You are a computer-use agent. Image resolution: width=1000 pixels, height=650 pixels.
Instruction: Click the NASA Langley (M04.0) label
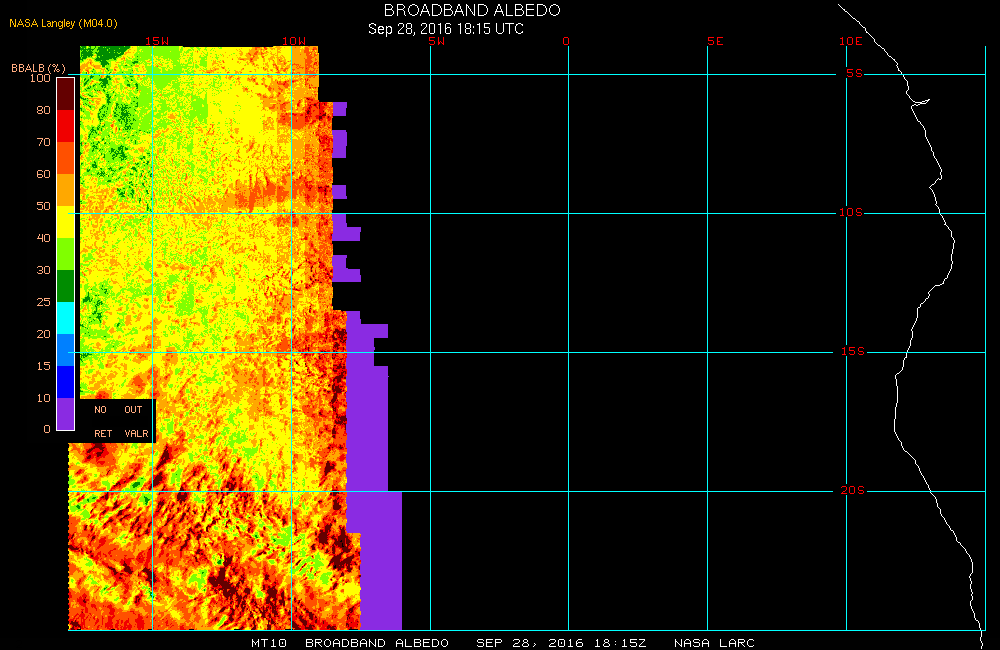tap(63, 24)
